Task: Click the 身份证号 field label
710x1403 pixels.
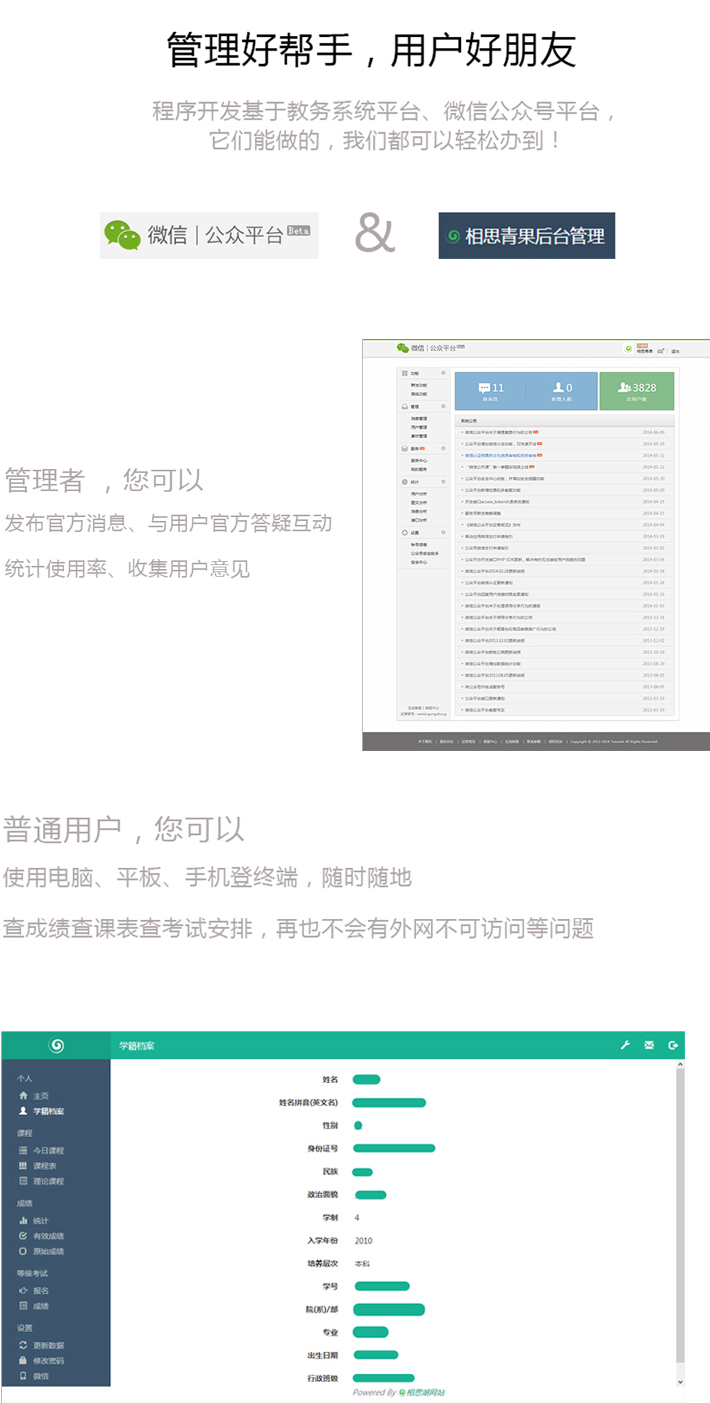Action: pos(323,1148)
